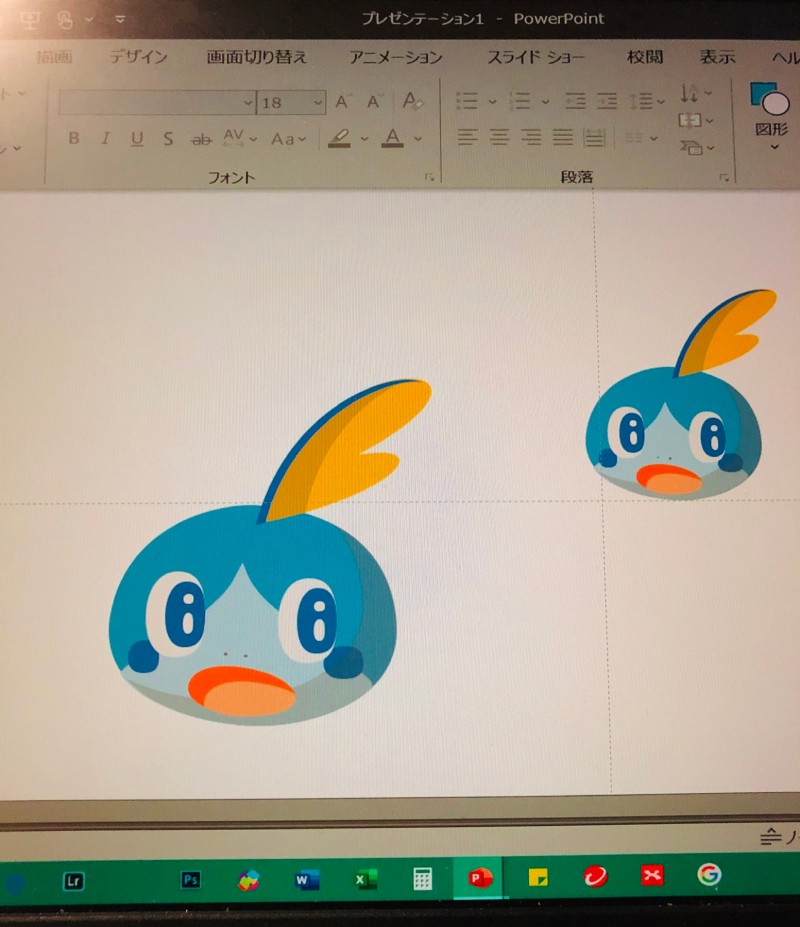The height and width of the screenshot is (927, 800).
Task: Apply numbered list
Action: pos(520,101)
